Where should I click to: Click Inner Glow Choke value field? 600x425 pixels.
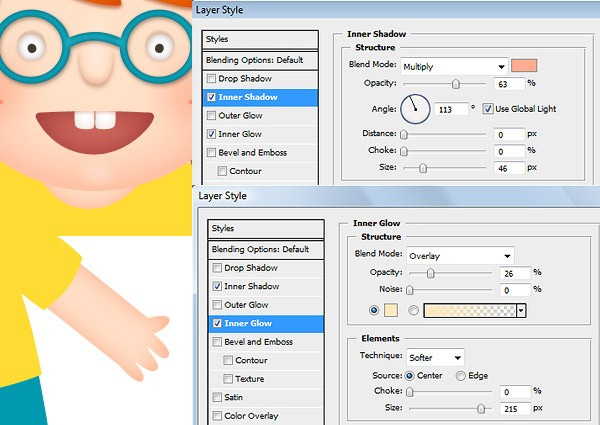tap(515, 392)
